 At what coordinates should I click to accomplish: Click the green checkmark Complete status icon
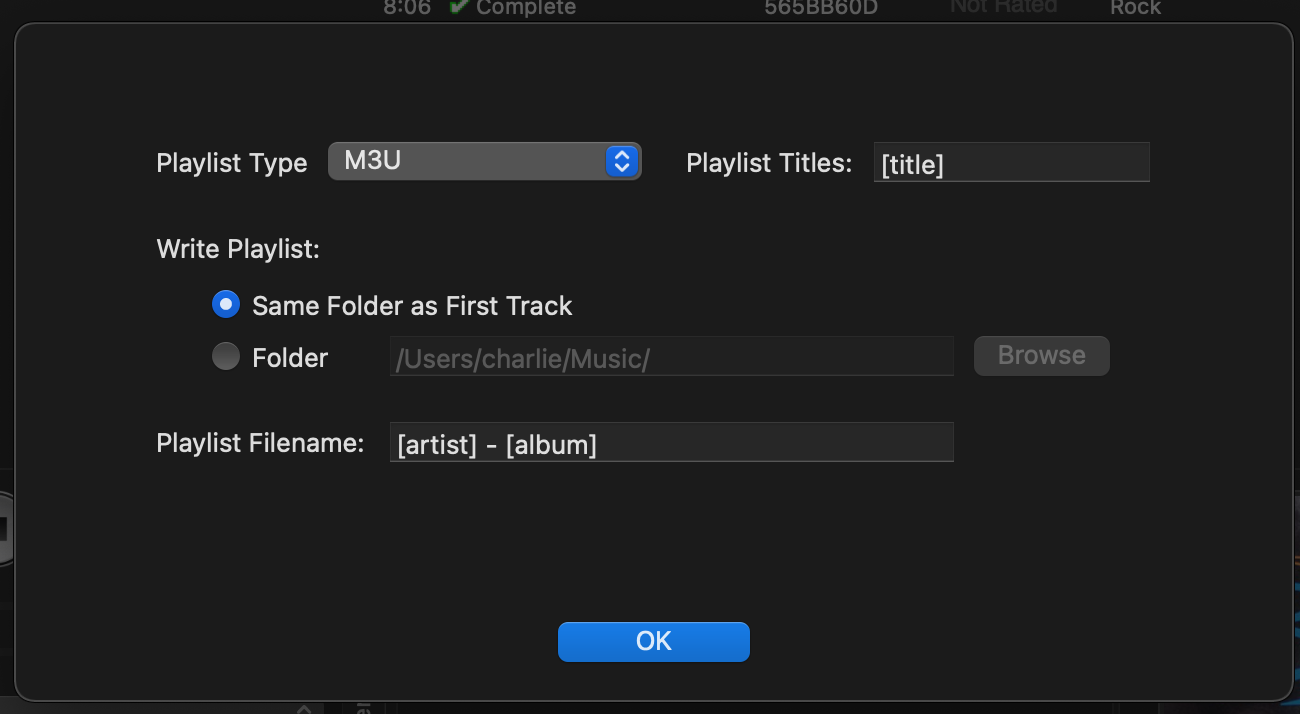pyautogui.click(x=458, y=7)
